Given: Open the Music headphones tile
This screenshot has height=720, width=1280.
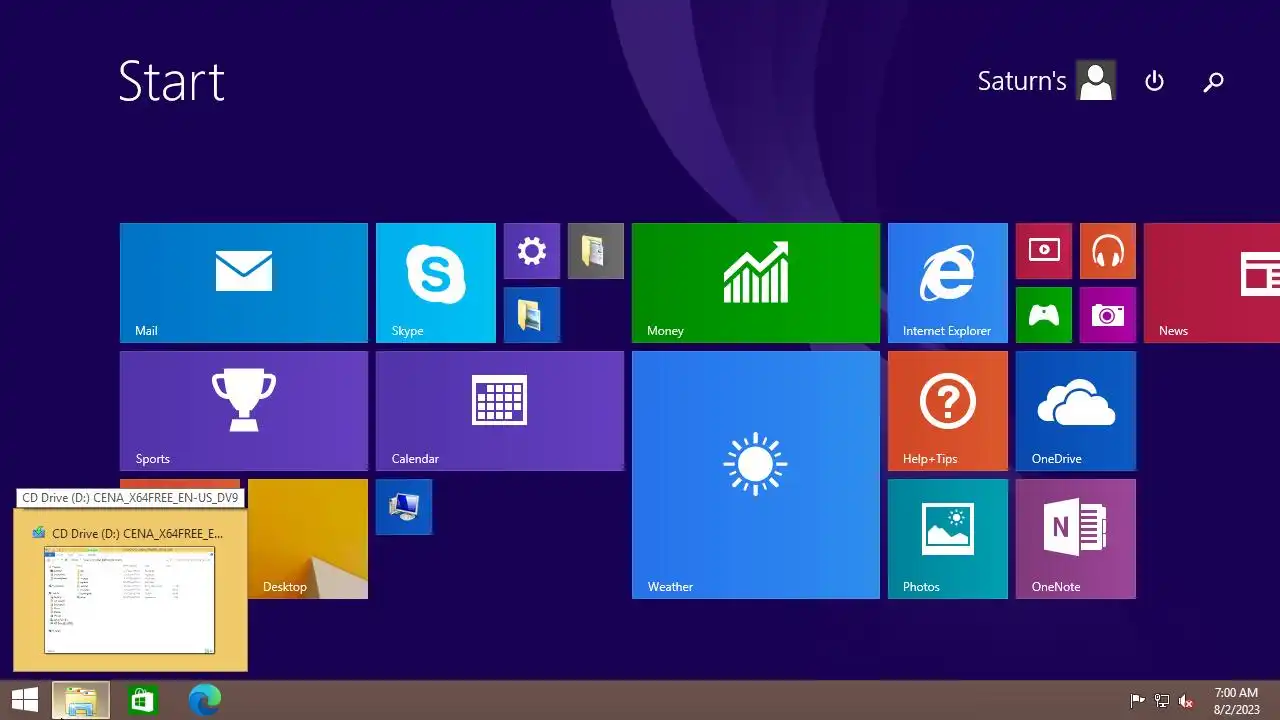Looking at the screenshot, I should point(1108,251).
